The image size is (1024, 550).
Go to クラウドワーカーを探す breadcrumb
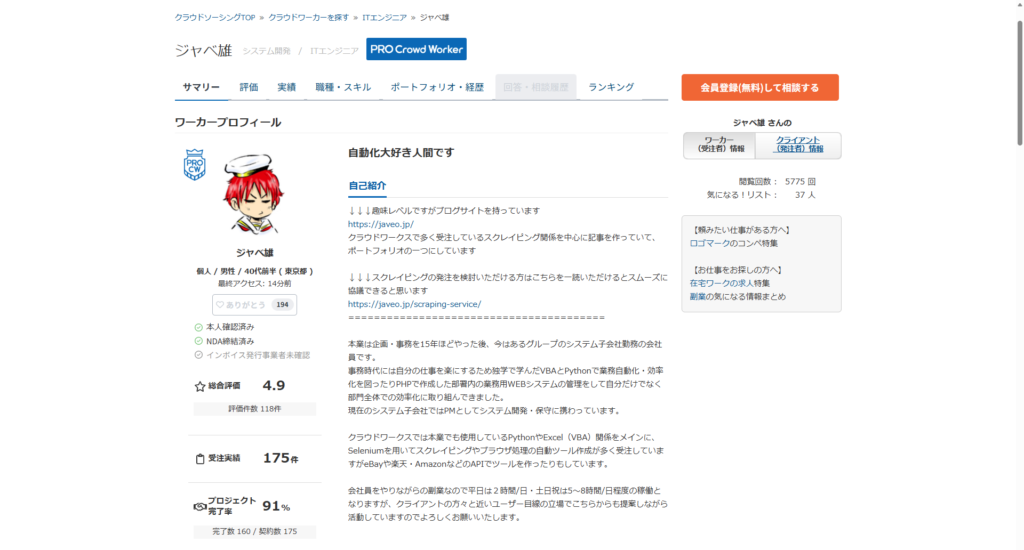tap(308, 17)
